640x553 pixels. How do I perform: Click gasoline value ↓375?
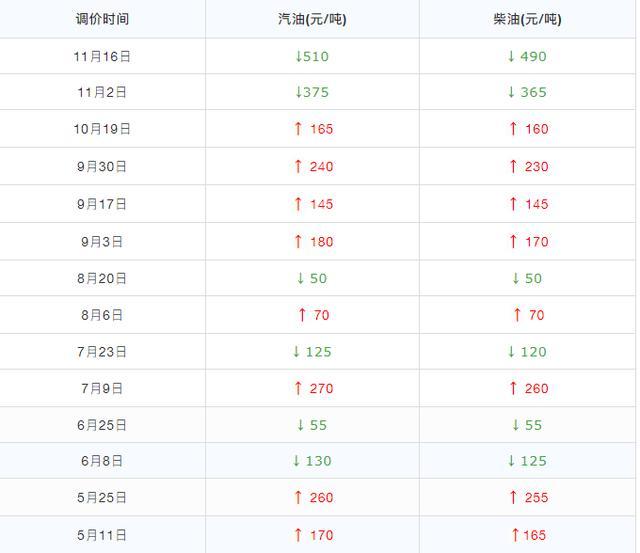(x=312, y=92)
